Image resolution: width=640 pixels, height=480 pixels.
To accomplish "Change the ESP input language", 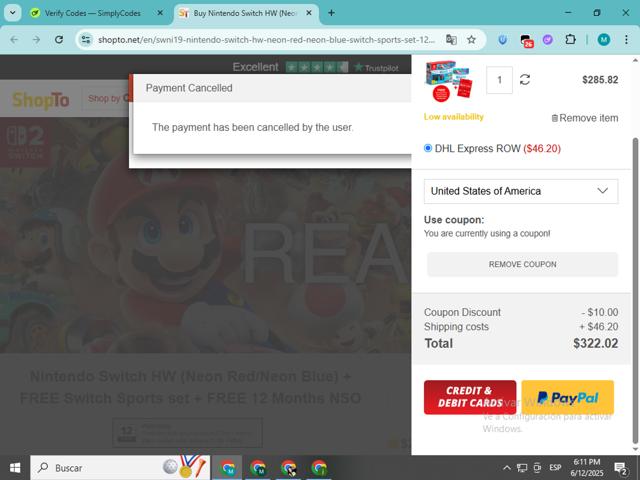I will 555,468.
